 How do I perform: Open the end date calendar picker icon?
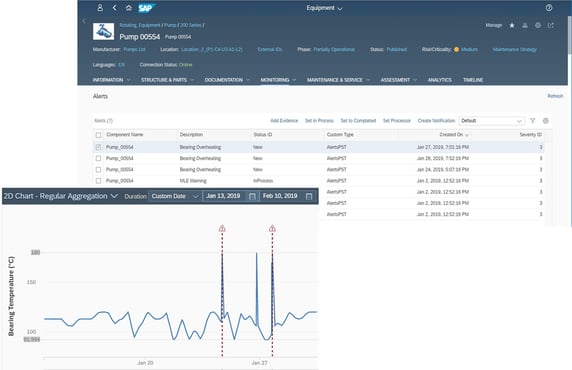309,196
